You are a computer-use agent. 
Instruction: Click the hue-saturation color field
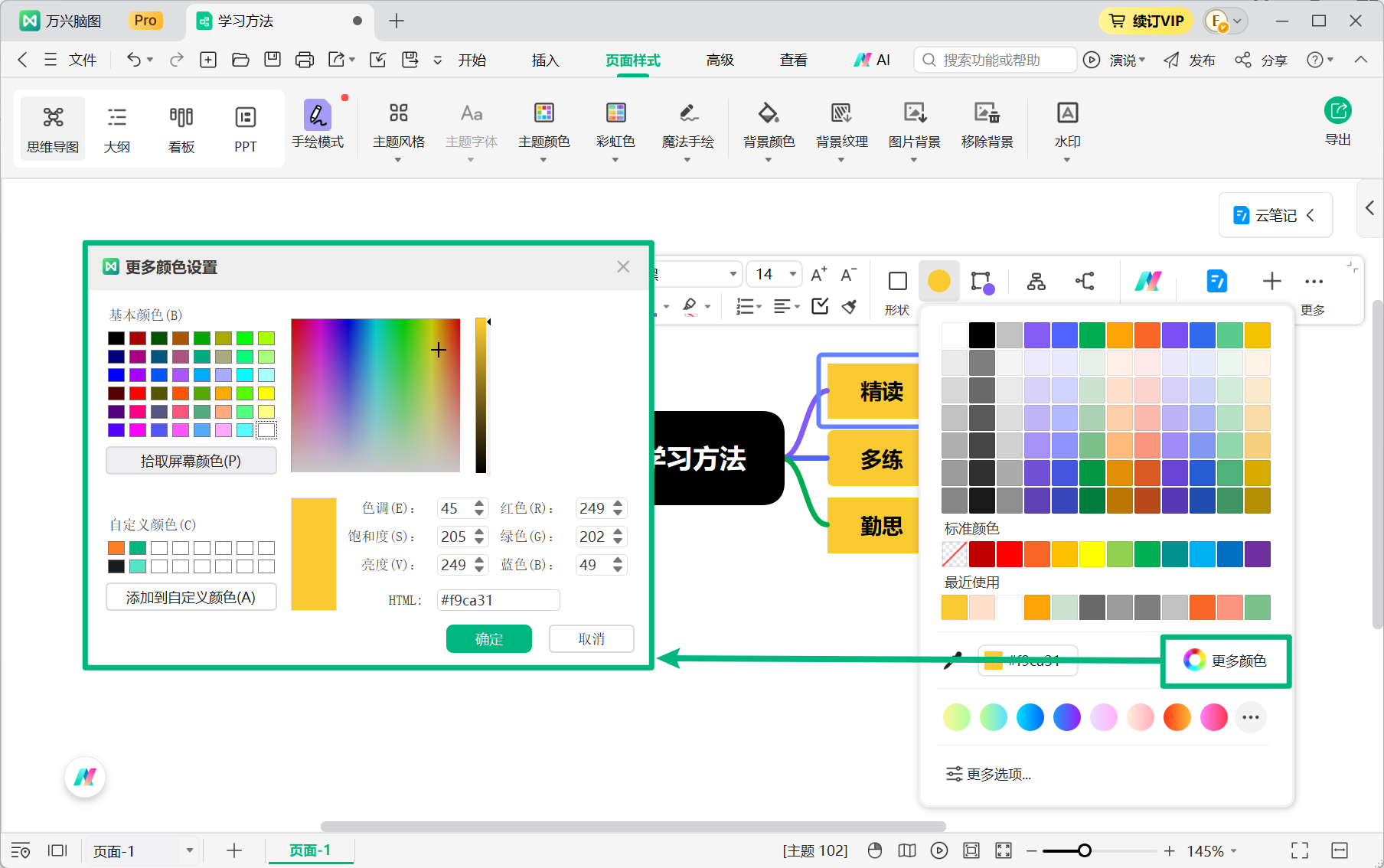point(375,395)
